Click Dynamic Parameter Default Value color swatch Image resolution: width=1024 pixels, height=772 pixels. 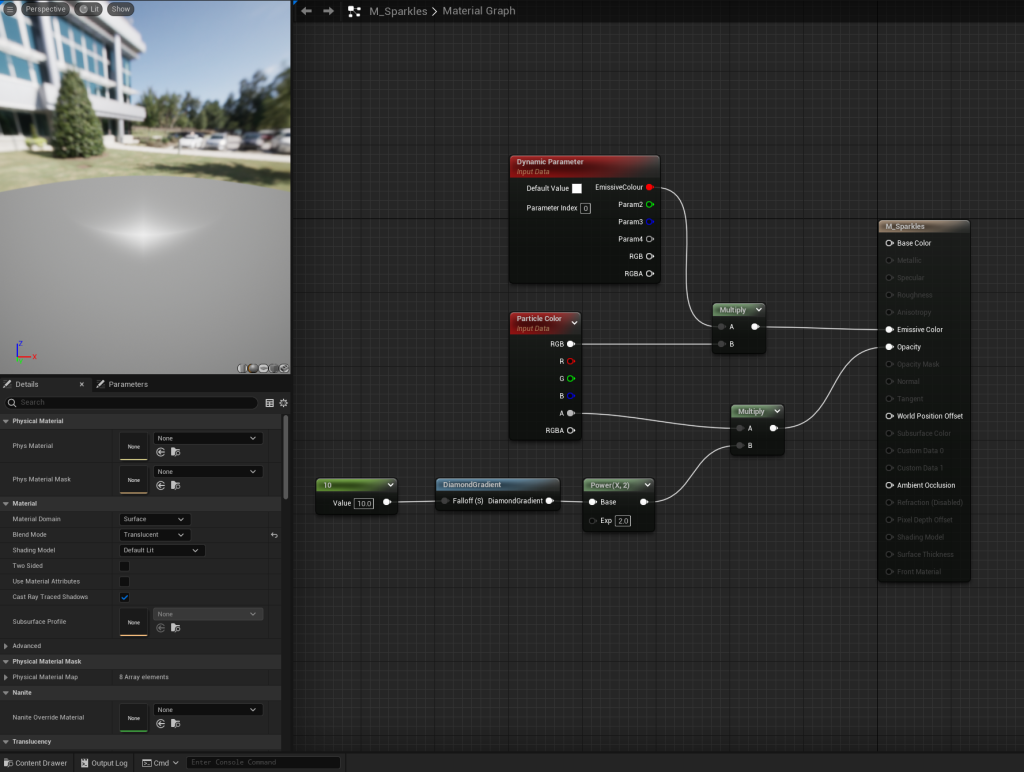(x=577, y=188)
